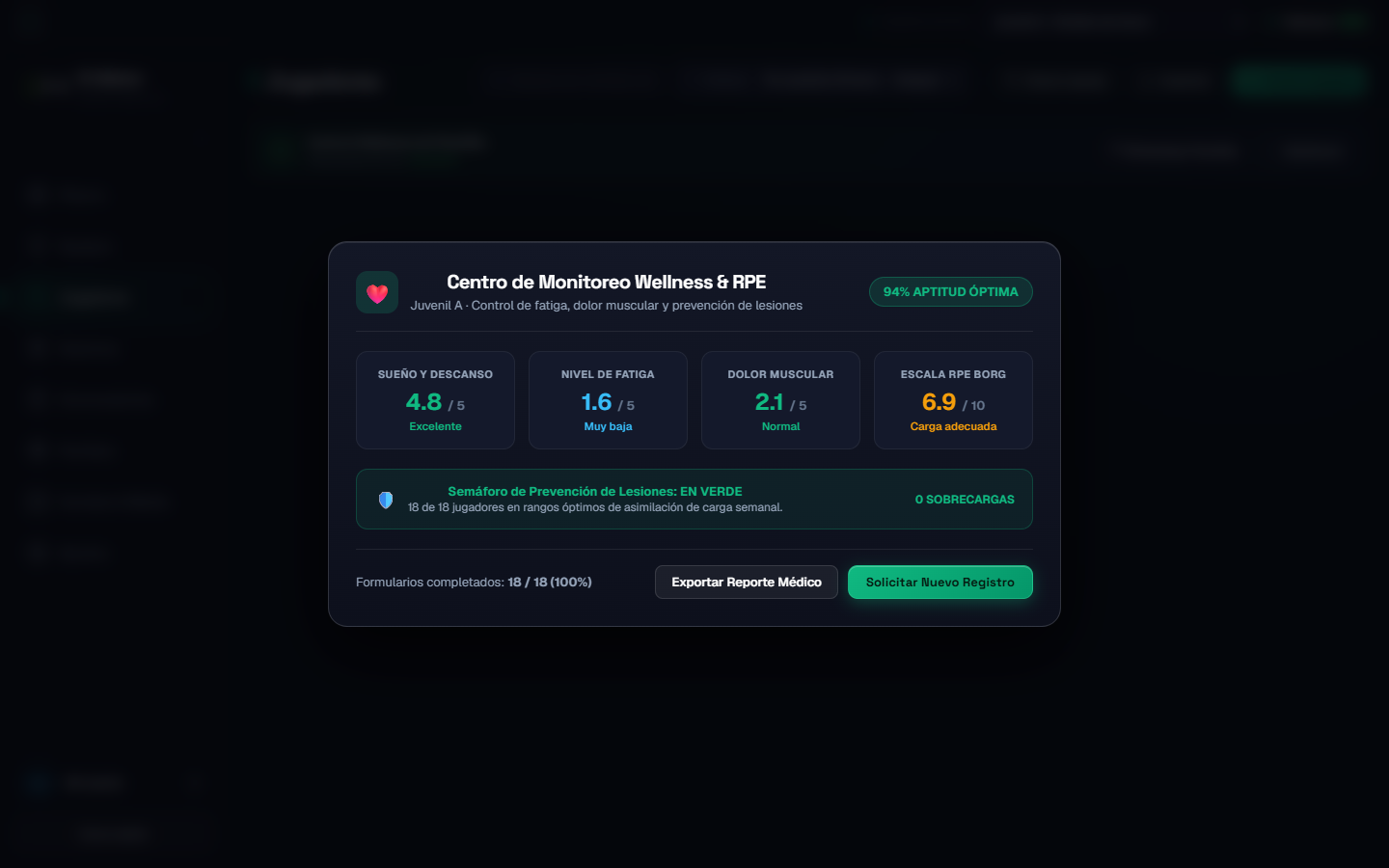This screenshot has height=868, width=1389.
Task: Click the 0 SOBRECARGAS label
Action: click(x=965, y=500)
